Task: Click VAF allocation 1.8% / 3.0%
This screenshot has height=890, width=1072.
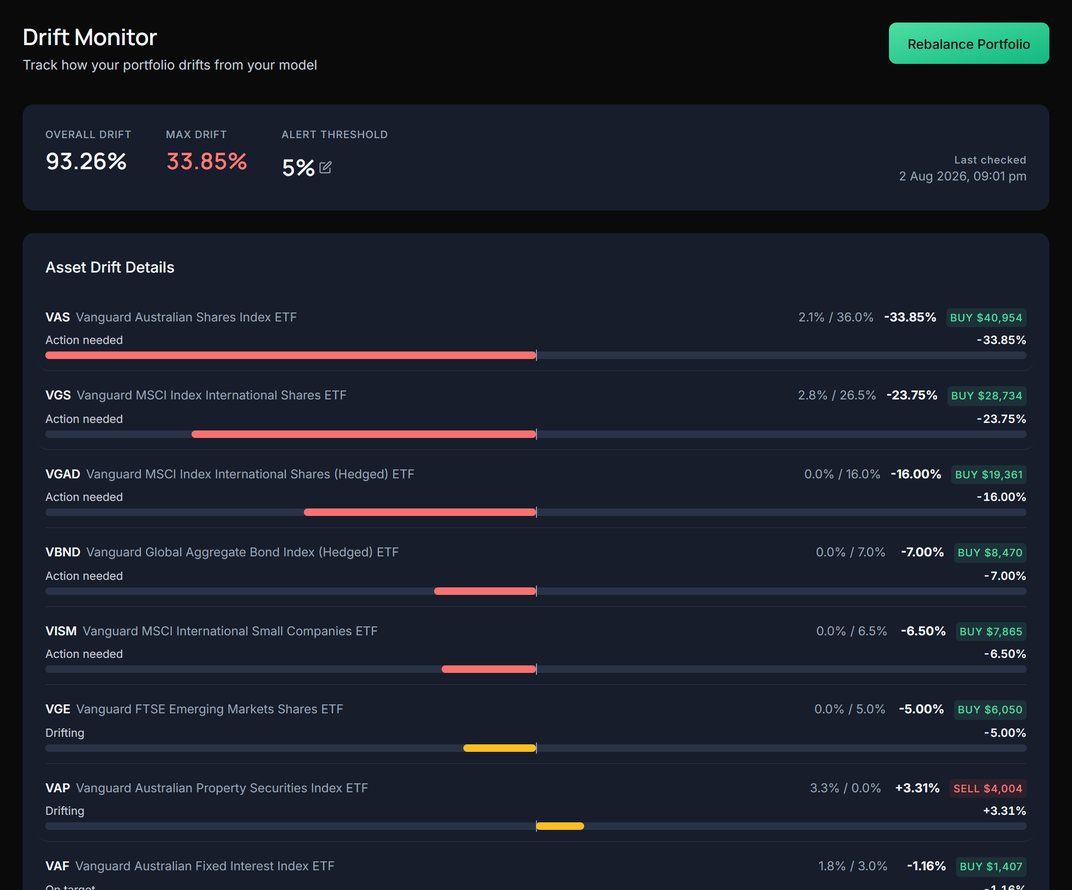Action: [853, 866]
